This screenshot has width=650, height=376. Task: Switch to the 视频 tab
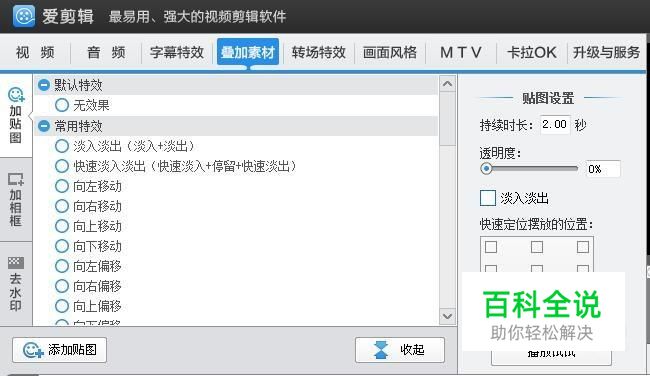point(35,53)
